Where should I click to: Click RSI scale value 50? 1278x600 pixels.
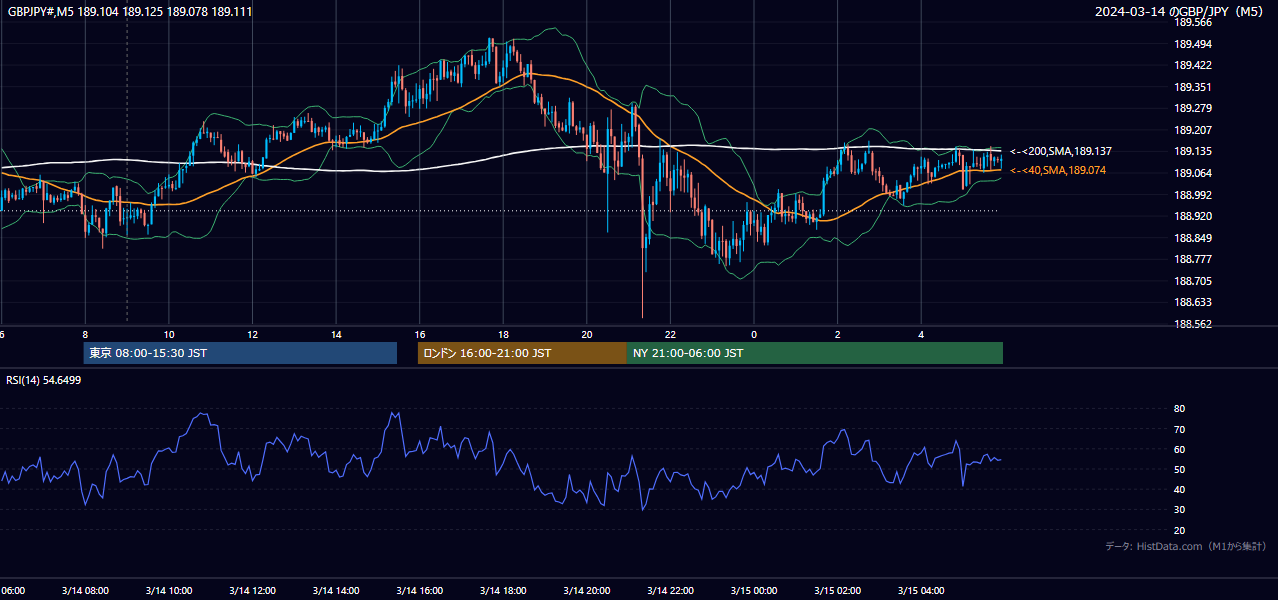(x=1179, y=469)
